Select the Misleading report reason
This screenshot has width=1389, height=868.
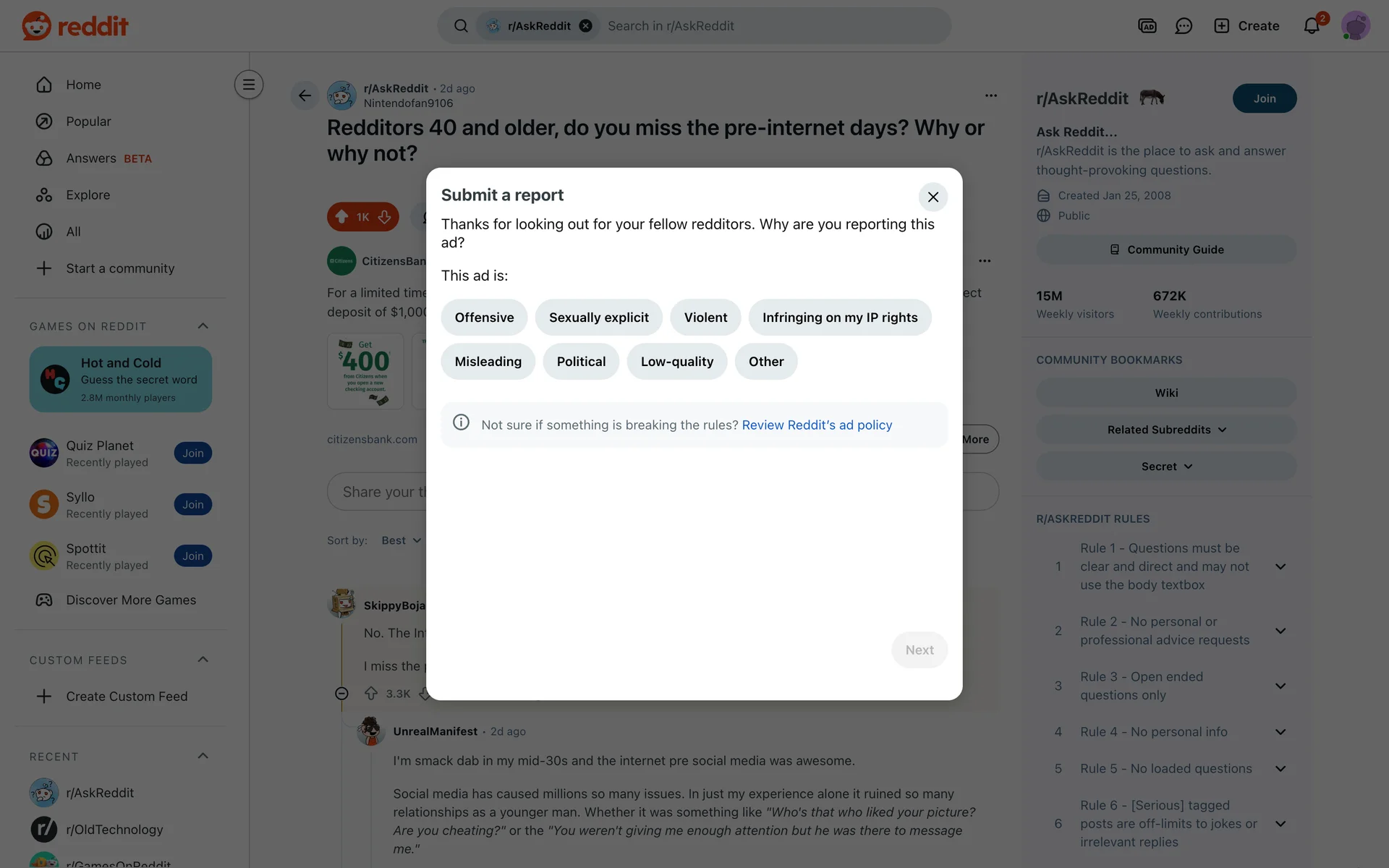pyautogui.click(x=488, y=362)
